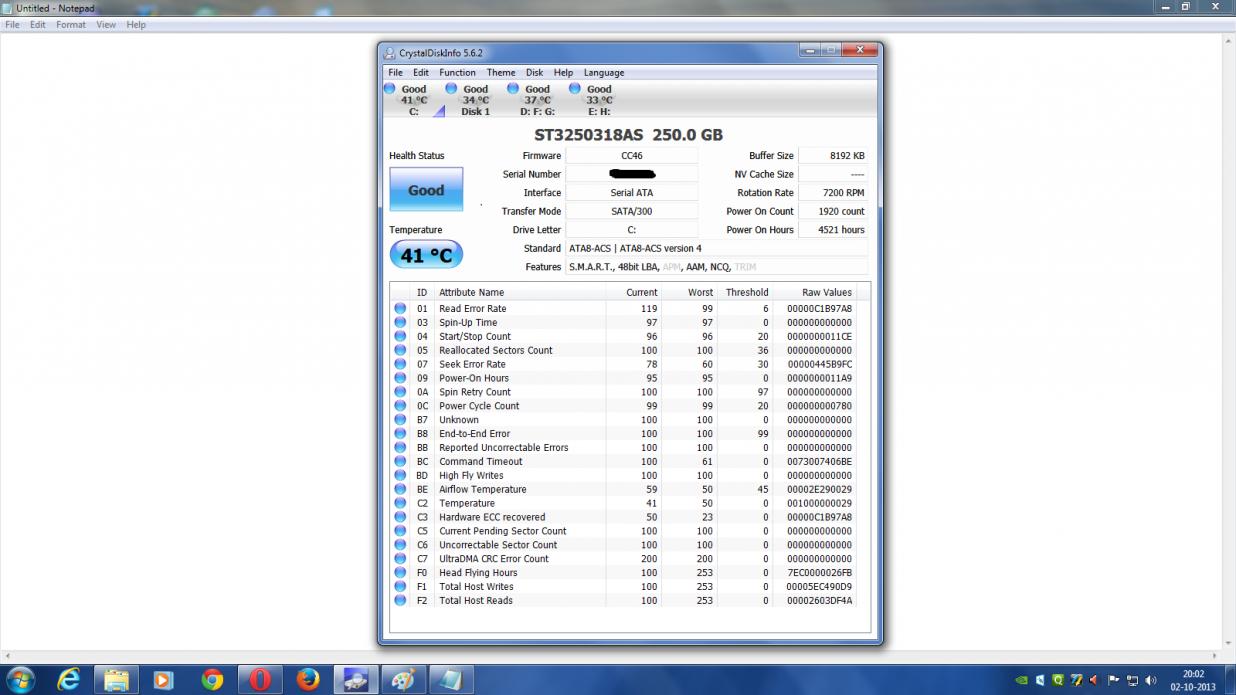Click the Buffer Size value 8192 KB

point(833,156)
